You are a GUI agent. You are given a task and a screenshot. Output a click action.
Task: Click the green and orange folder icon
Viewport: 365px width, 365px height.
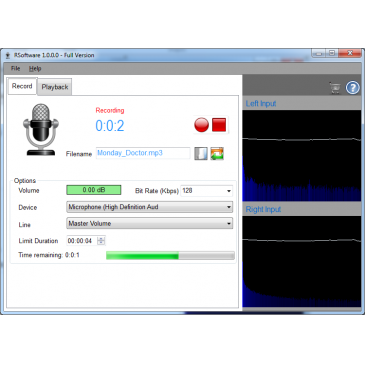coord(217,154)
